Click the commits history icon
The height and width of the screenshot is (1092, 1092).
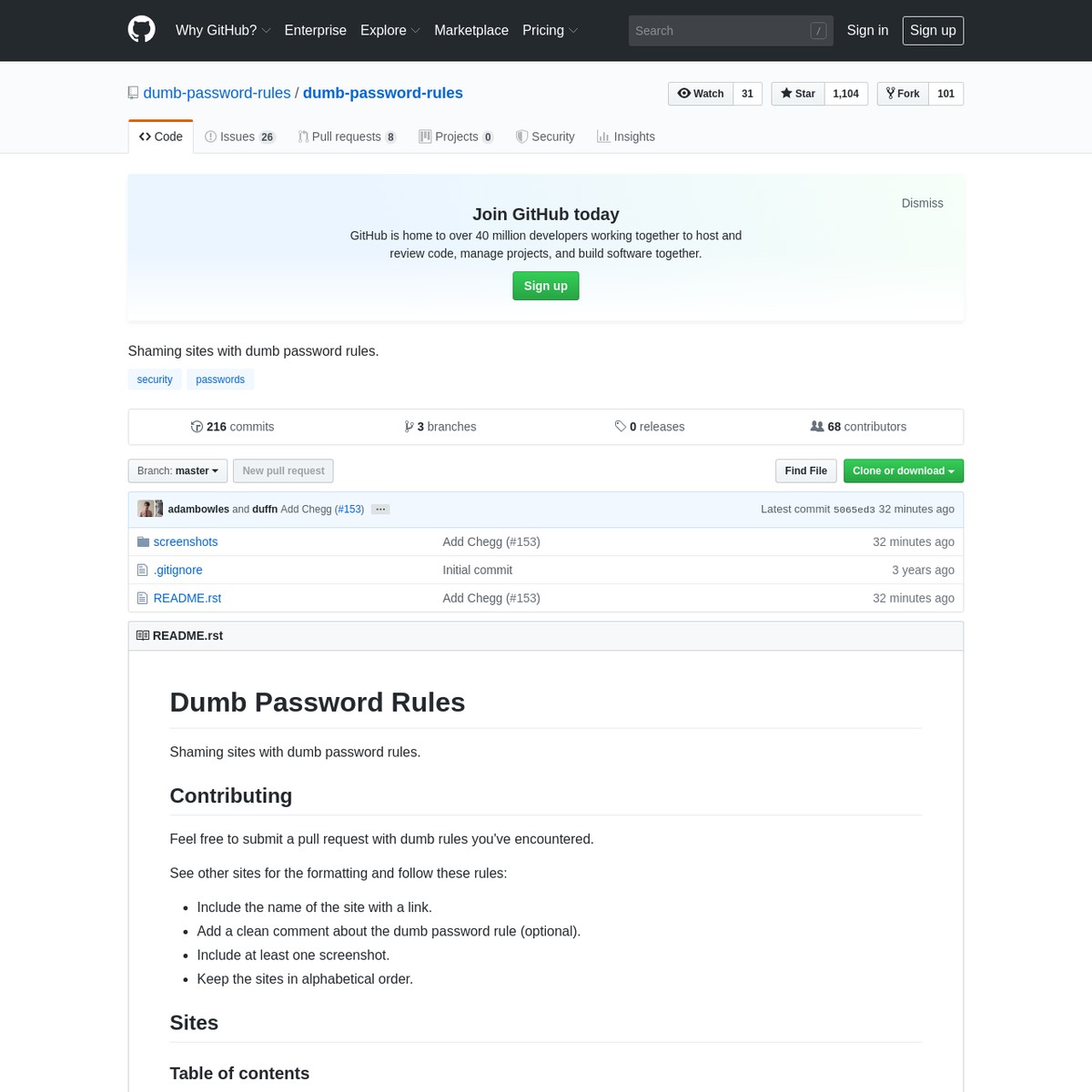(x=197, y=427)
